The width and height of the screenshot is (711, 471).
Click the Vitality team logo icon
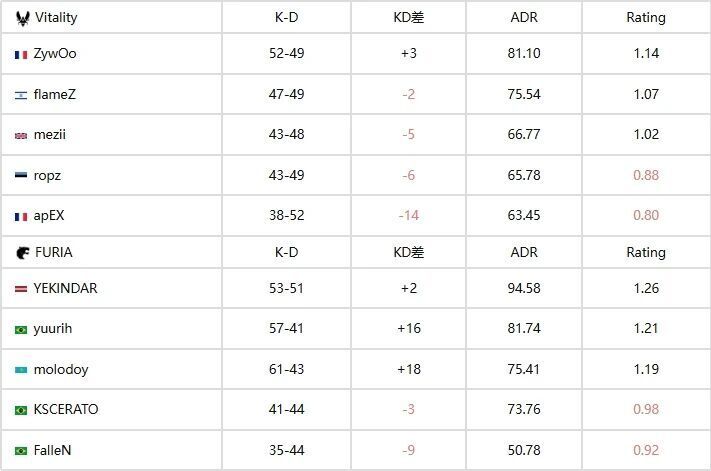(22, 18)
